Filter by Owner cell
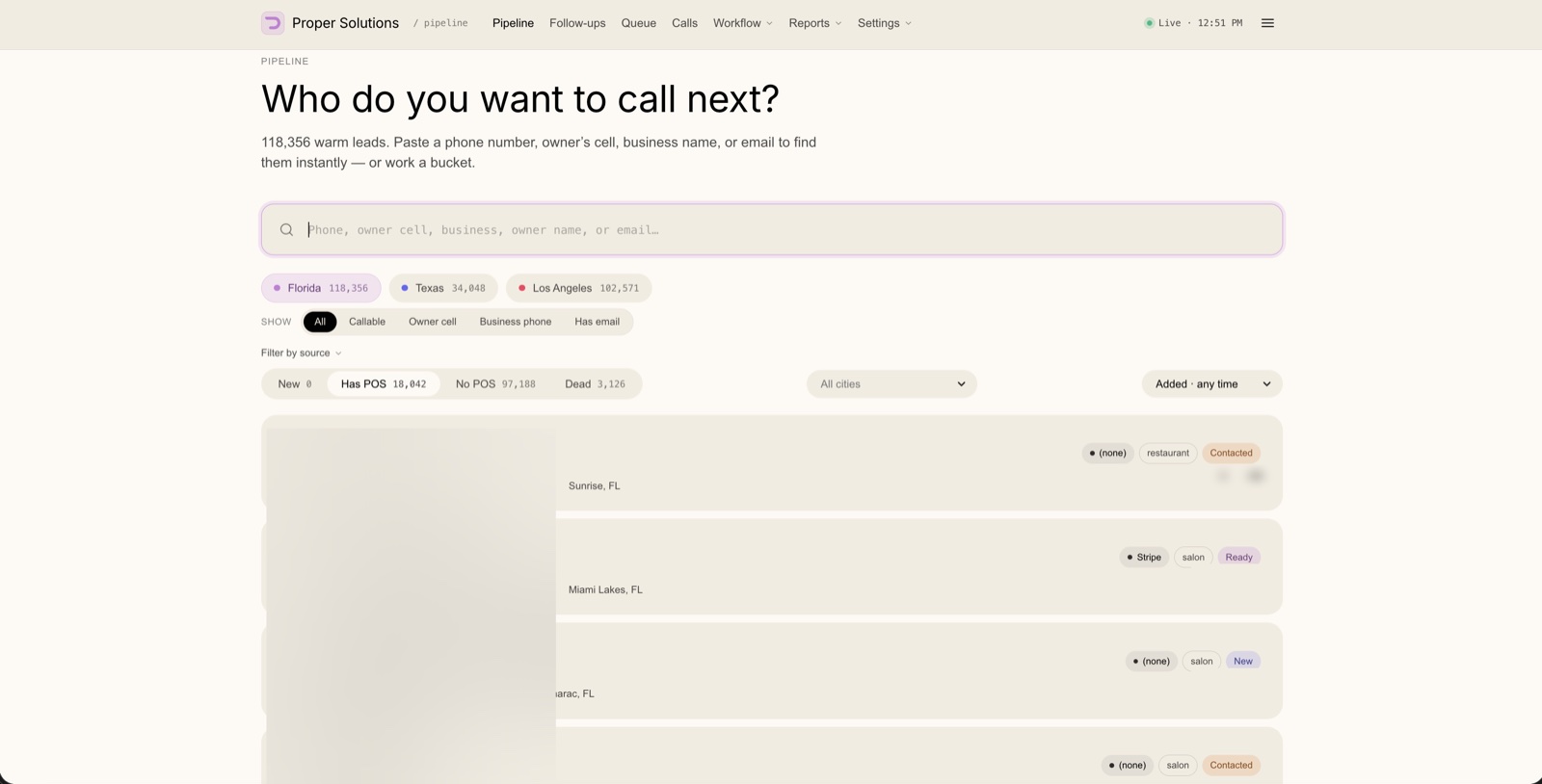Screen dimensions: 1542x784 pos(433,322)
